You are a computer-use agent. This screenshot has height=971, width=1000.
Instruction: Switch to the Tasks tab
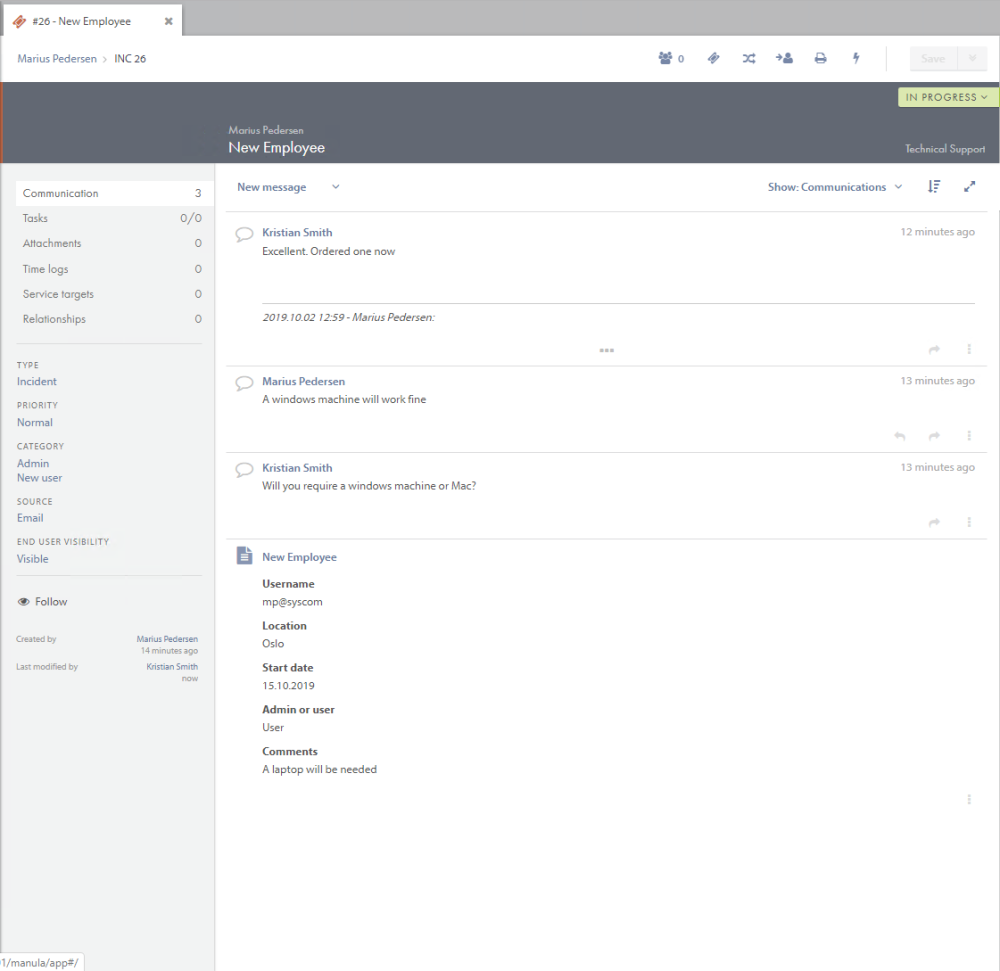35,218
